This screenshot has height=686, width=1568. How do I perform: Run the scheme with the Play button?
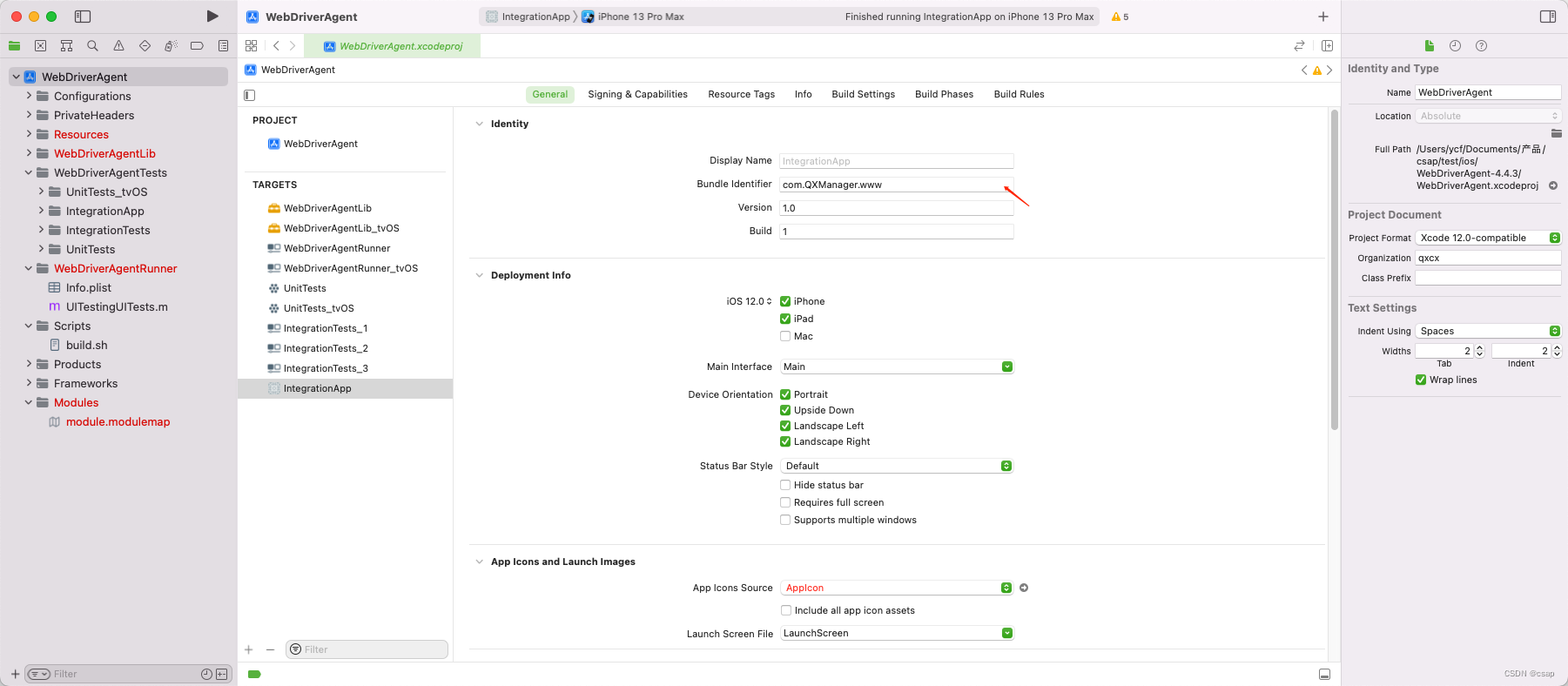212,17
